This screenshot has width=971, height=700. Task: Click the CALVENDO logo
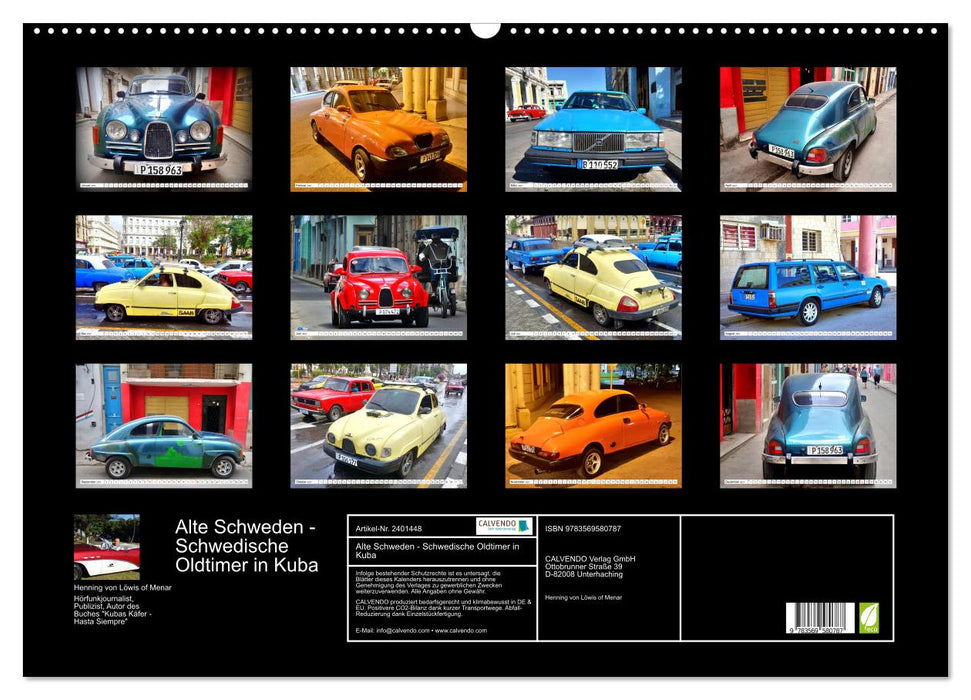click(504, 526)
